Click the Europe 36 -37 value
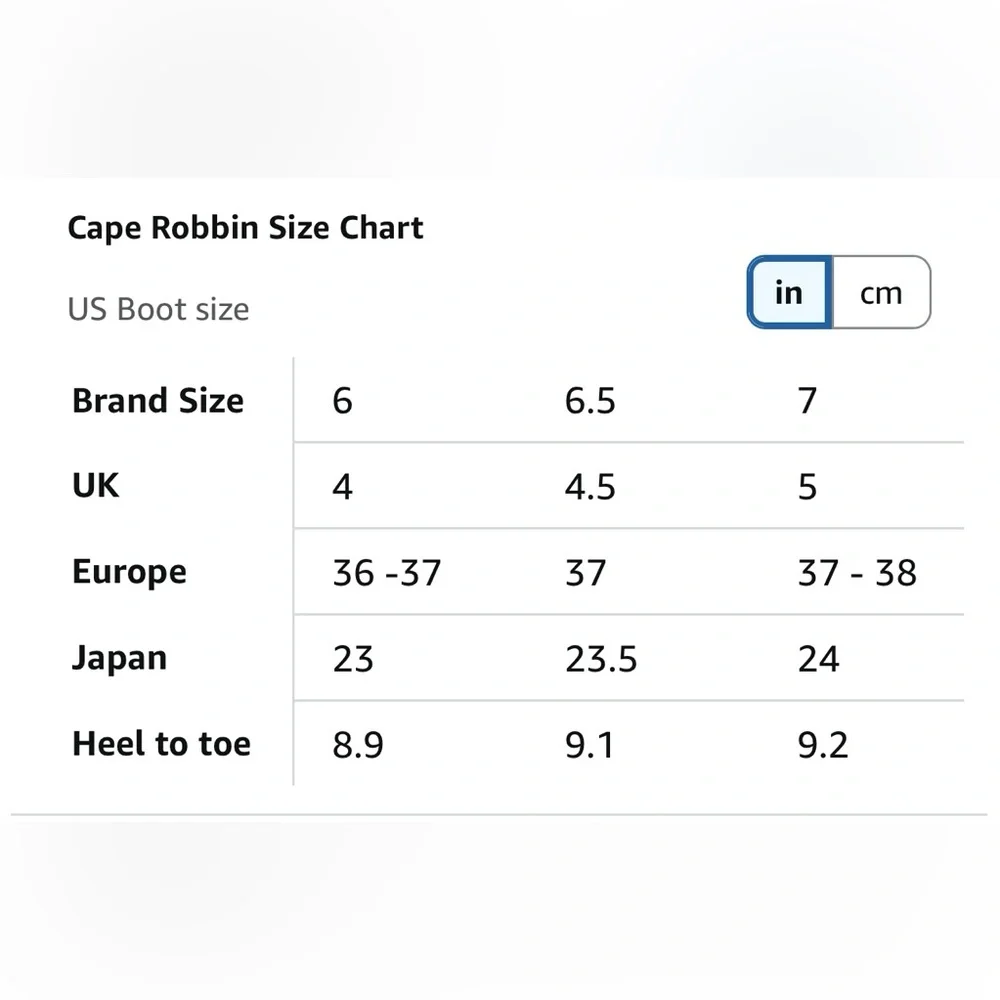 pyautogui.click(x=386, y=573)
